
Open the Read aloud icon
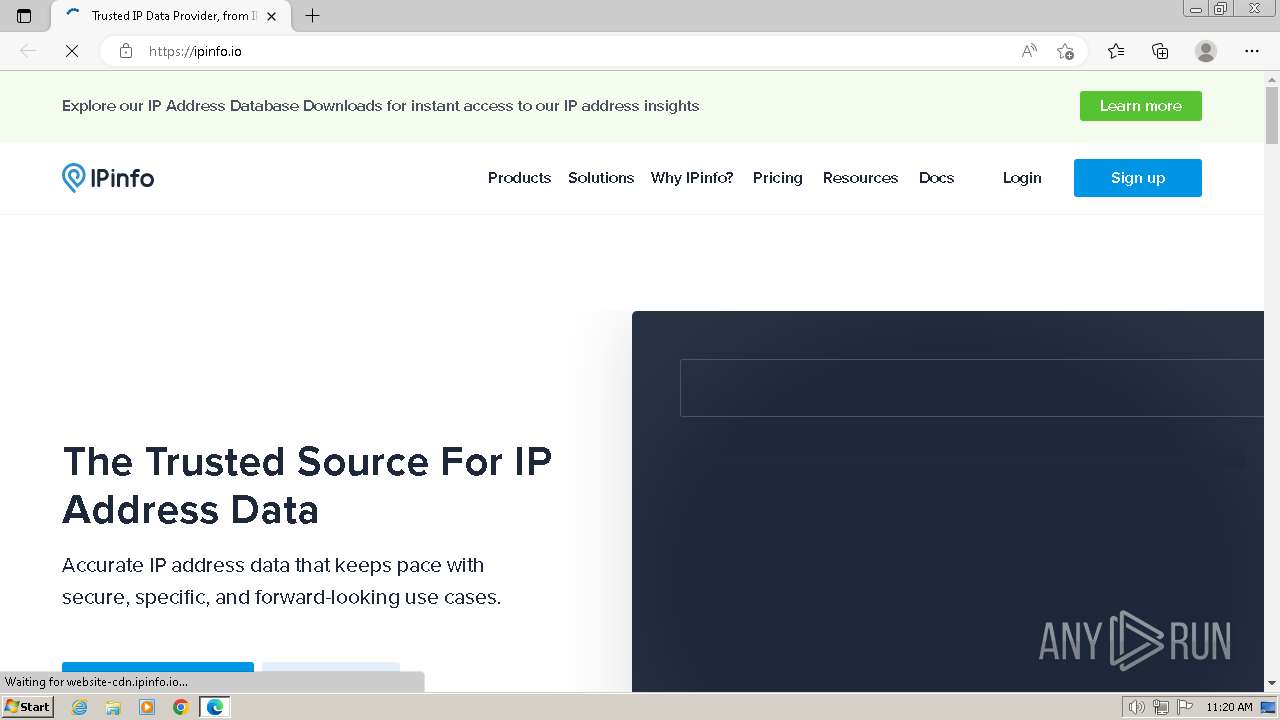[1029, 51]
